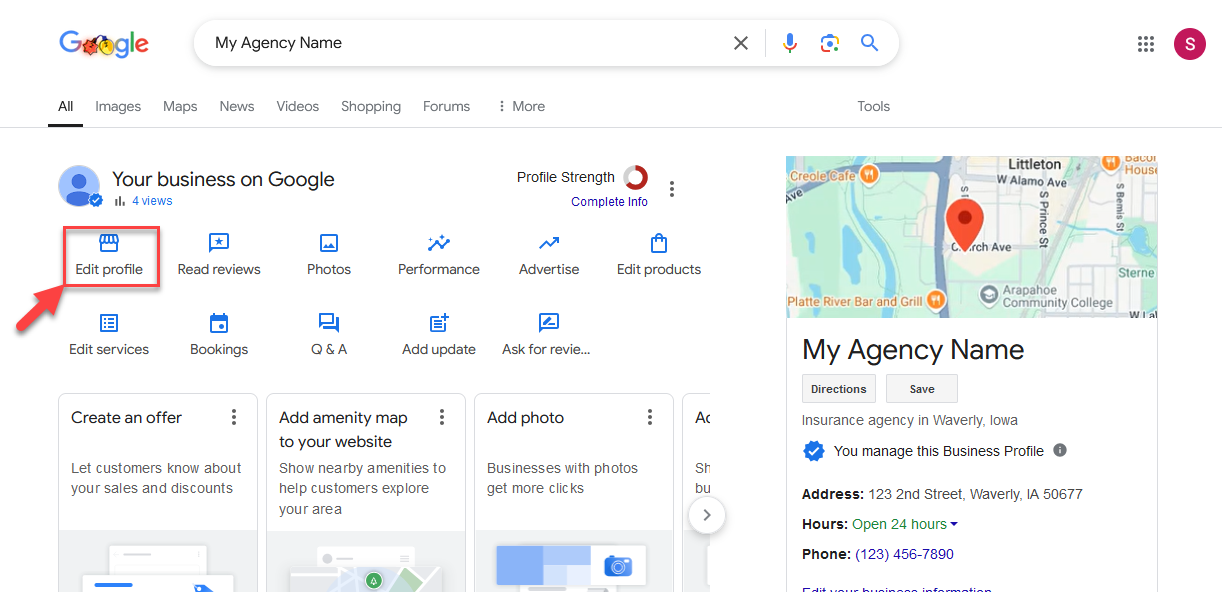Image resolution: width=1222 pixels, height=592 pixels.
Task: Switch to the Maps tab
Action: coord(180,106)
